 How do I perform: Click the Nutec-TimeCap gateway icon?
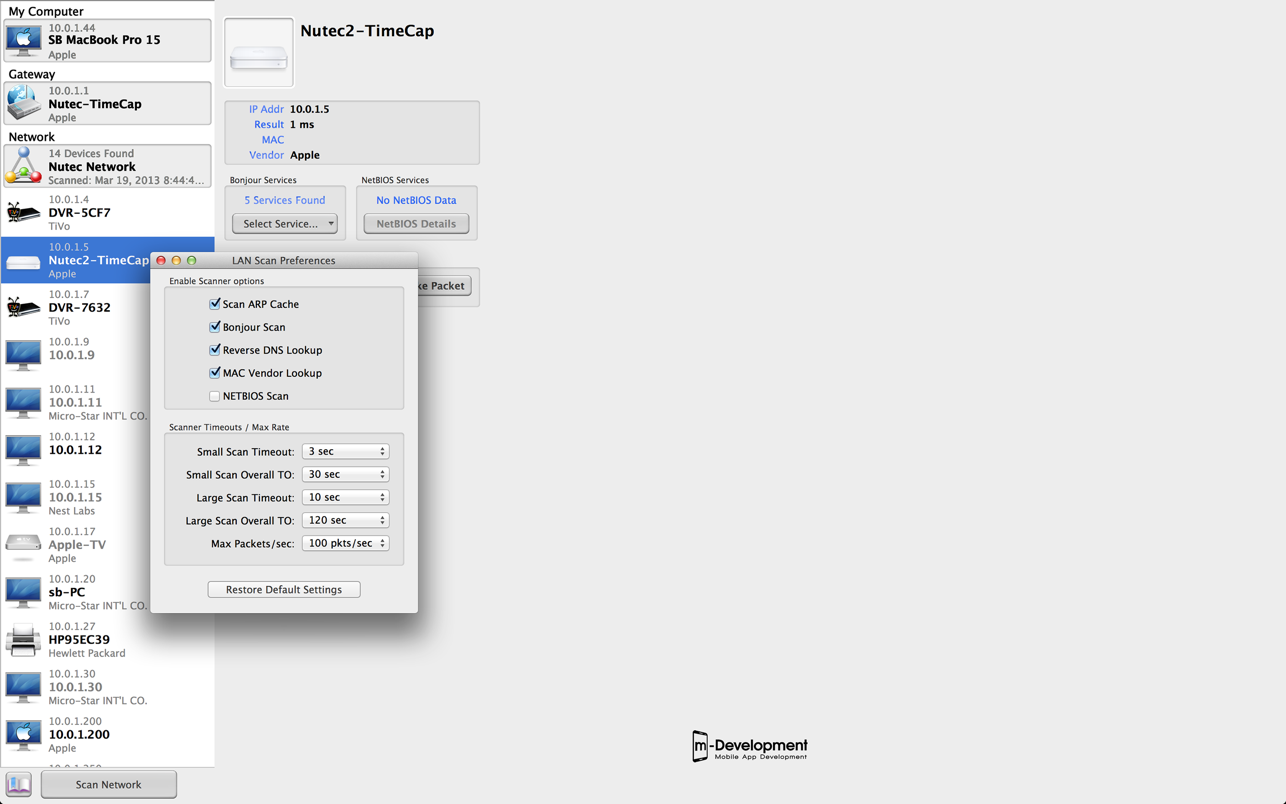(x=23, y=104)
